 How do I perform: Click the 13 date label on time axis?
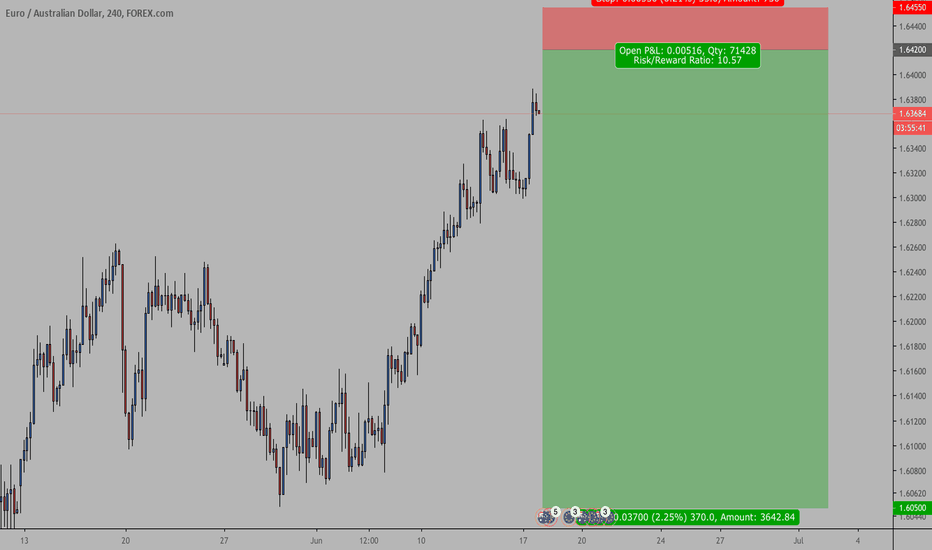pos(24,540)
